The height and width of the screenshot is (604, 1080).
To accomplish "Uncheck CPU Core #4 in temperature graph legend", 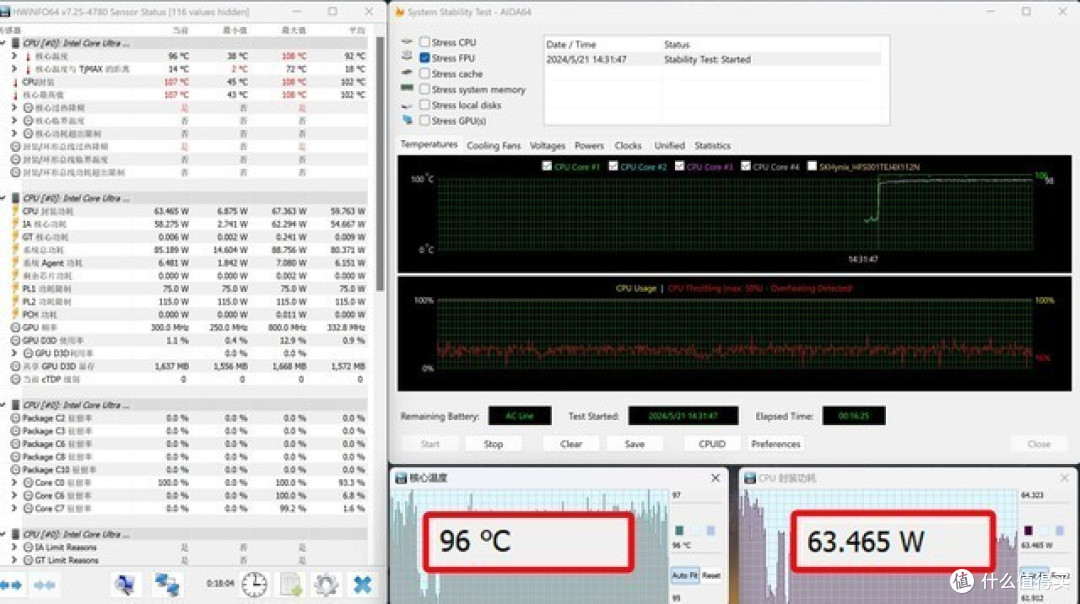I will click(745, 166).
